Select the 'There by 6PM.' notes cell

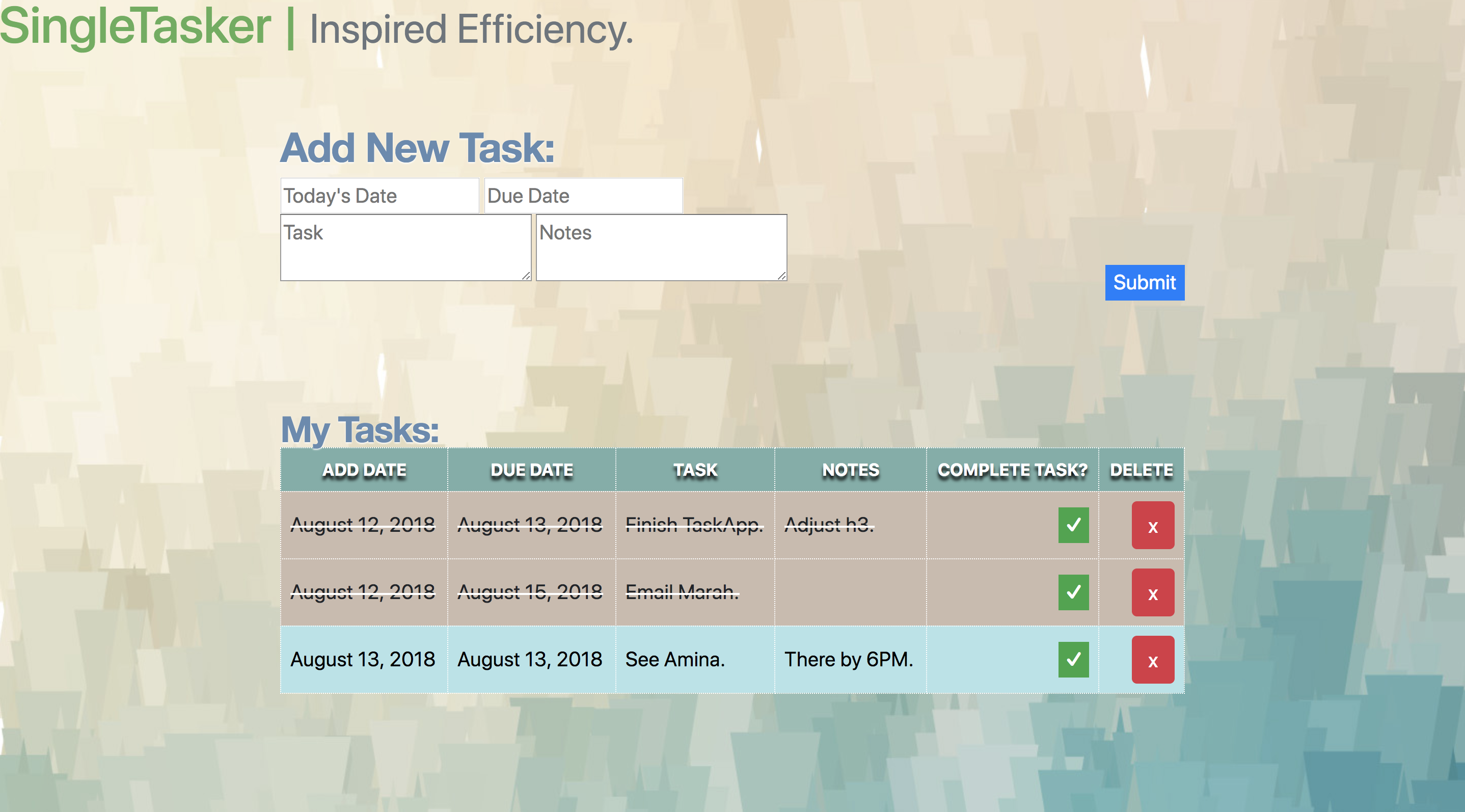(850, 660)
